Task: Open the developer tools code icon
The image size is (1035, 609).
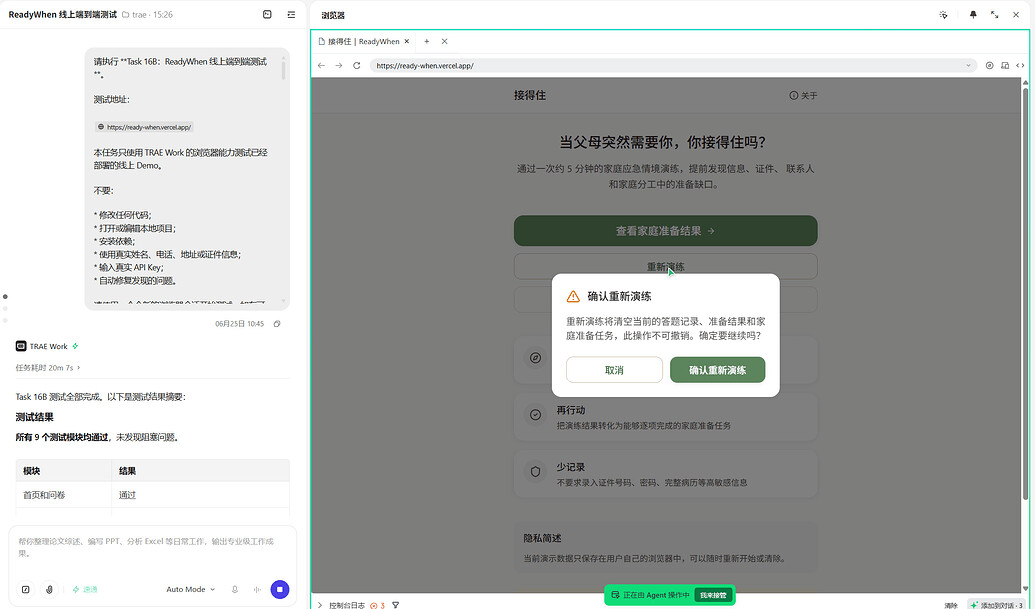Action: [1020, 65]
